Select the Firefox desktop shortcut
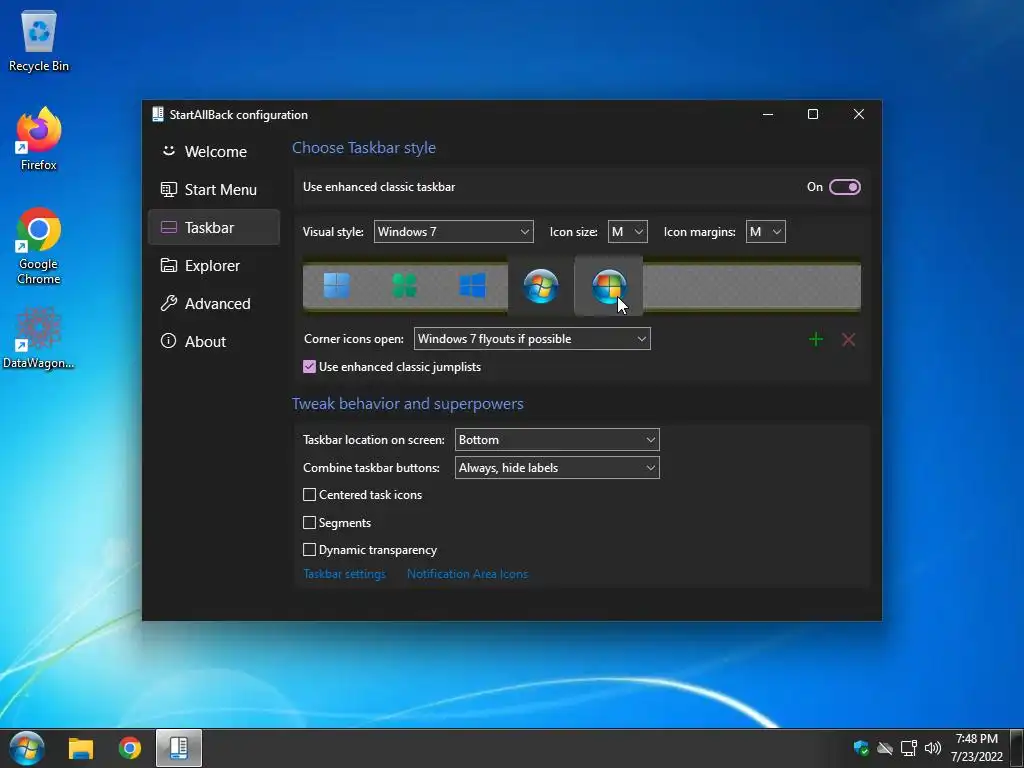Image resolution: width=1024 pixels, height=768 pixels. [x=39, y=138]
